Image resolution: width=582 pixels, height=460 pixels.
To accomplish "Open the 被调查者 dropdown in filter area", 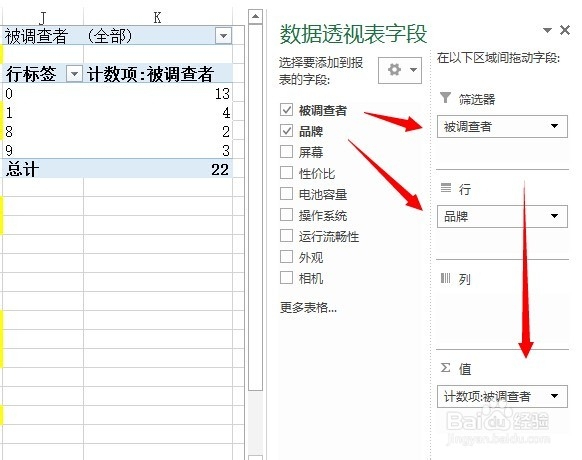I will pyautogui.click(x=554, y=126).
